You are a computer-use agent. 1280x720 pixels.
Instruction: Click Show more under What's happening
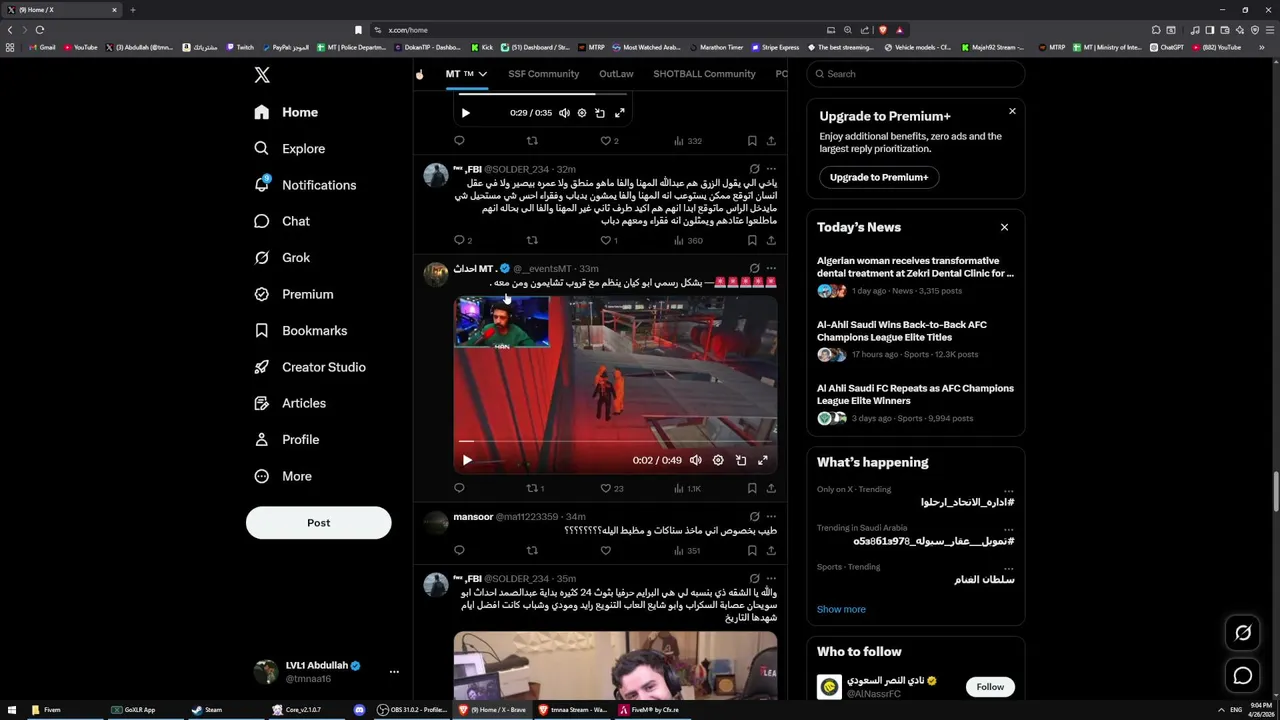point(841,609)
